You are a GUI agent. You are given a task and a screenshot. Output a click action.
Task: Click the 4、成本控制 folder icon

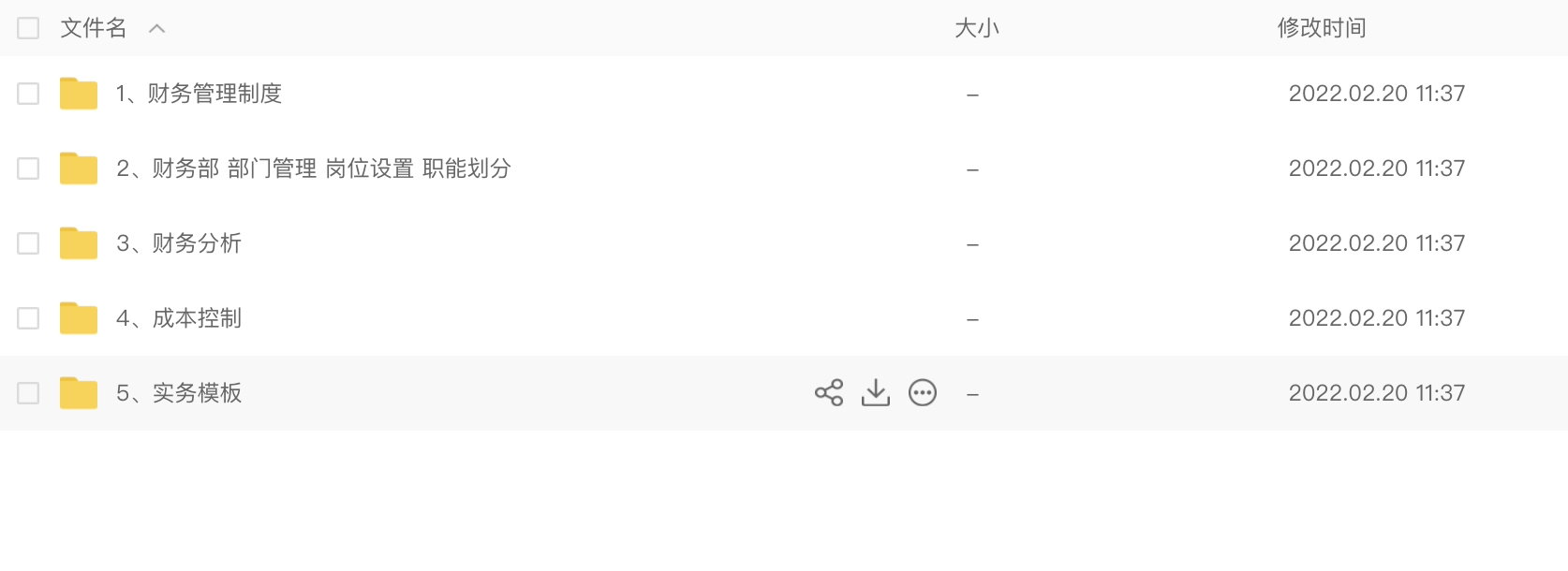[x=79, y=318]
